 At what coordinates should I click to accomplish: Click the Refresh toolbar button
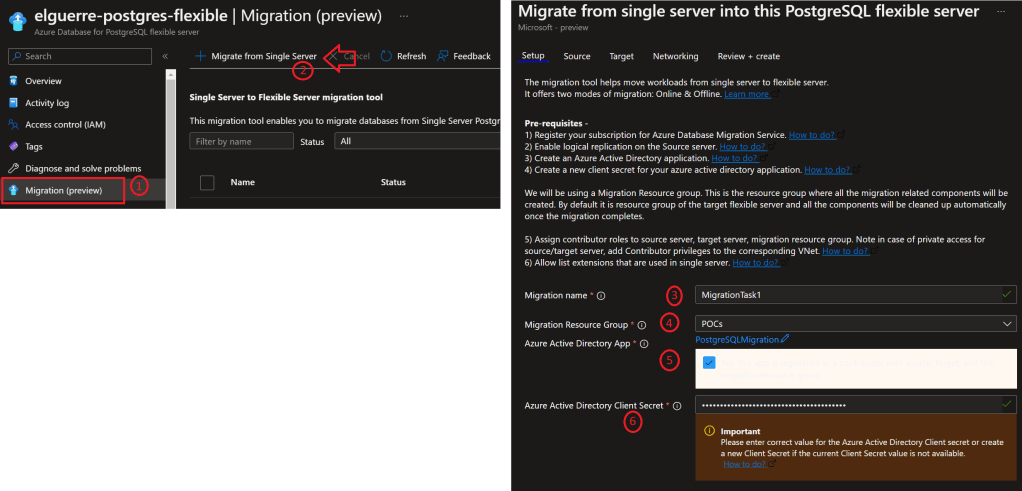pyautogui.click(x=402, y=57)
